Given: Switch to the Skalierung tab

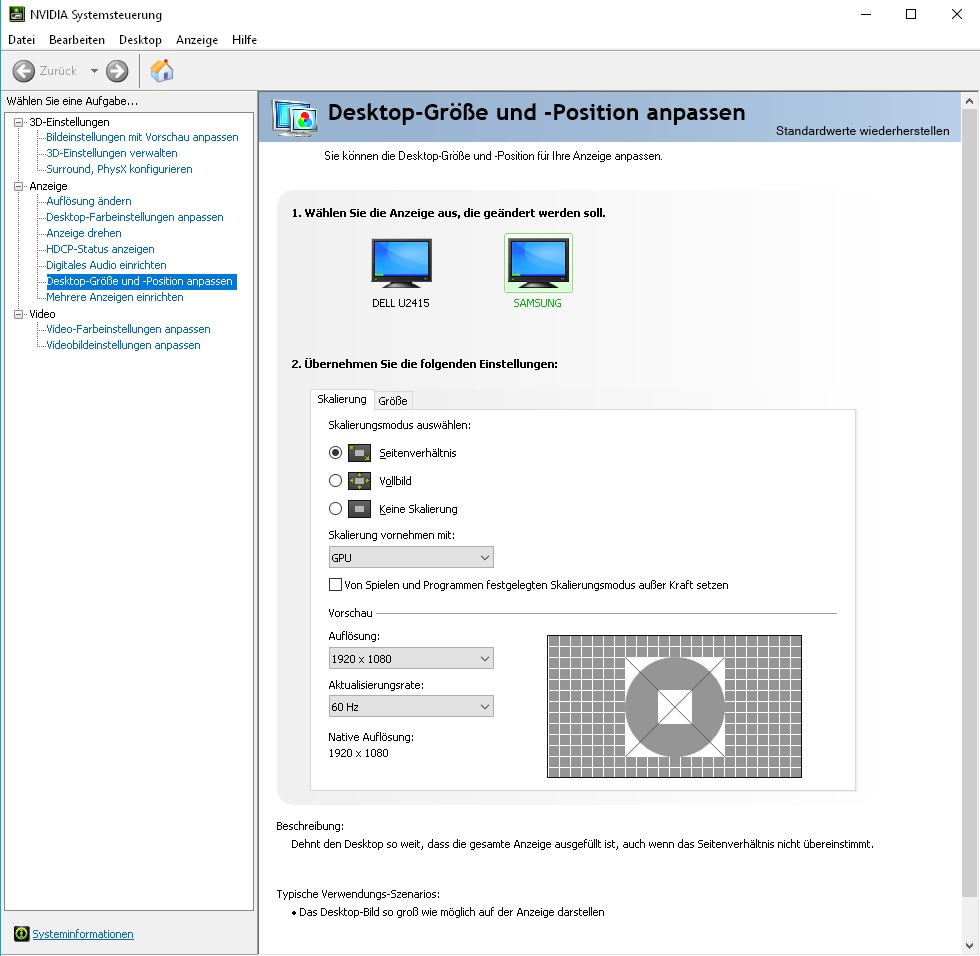Looking at the screenshot, I should pyautogui.click(x=342, y=399).
